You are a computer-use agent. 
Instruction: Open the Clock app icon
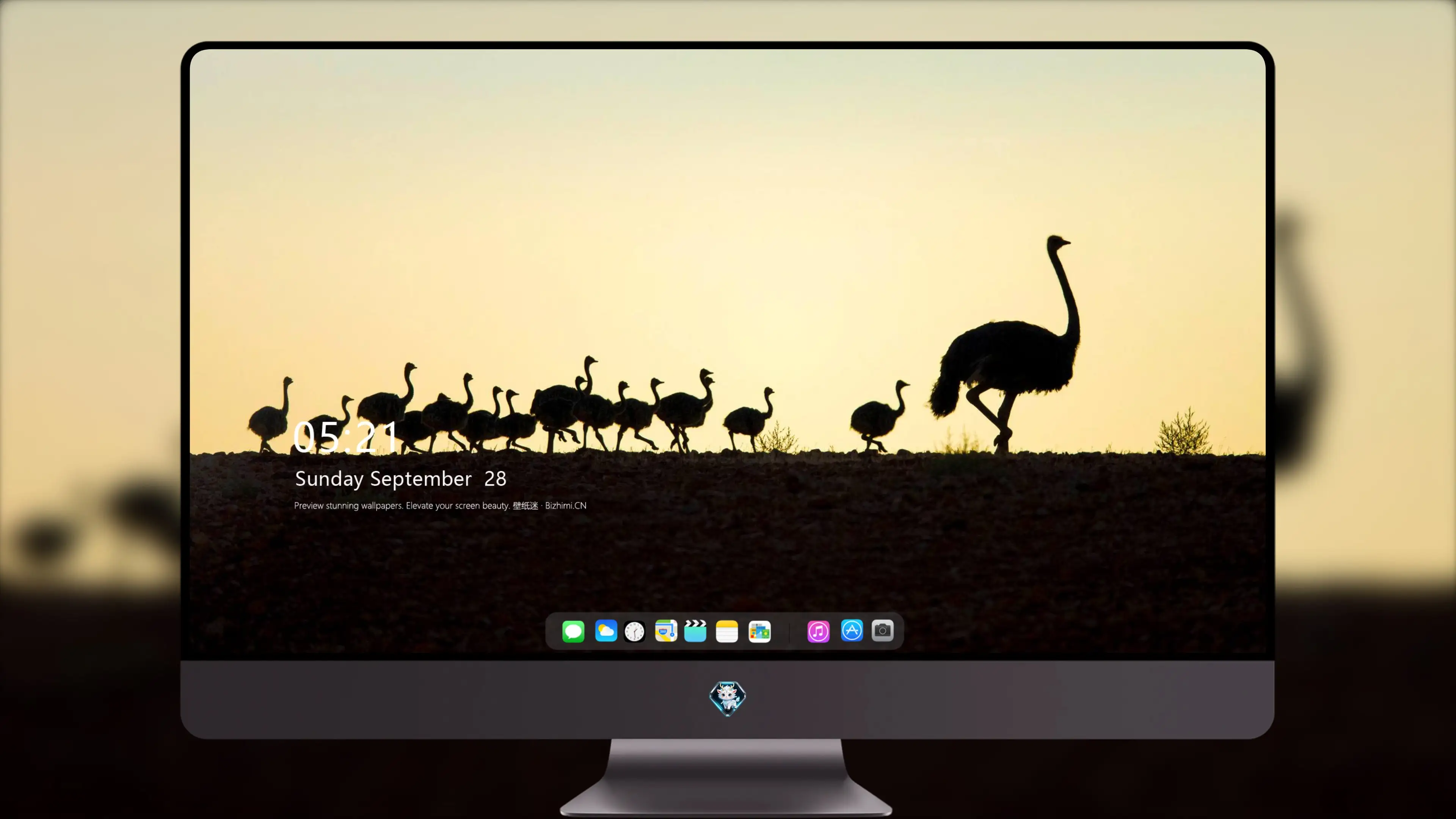coord(634,631)
